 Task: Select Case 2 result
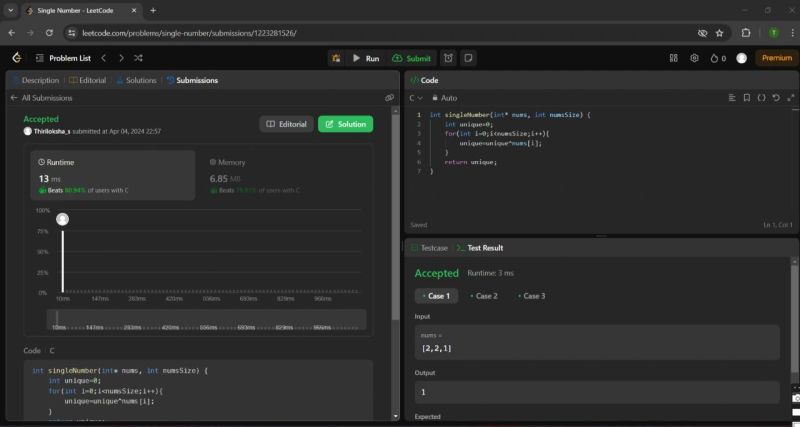[x=484, y=296]
